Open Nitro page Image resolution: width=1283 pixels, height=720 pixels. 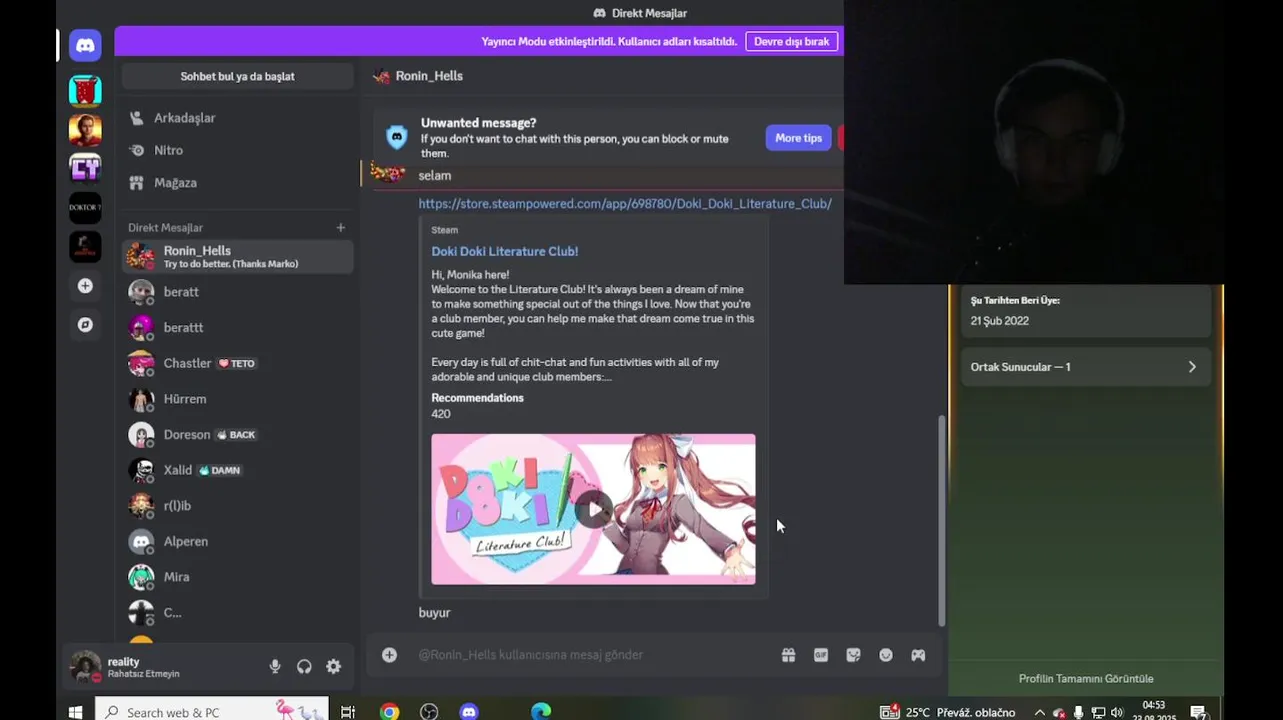(237, 150)
